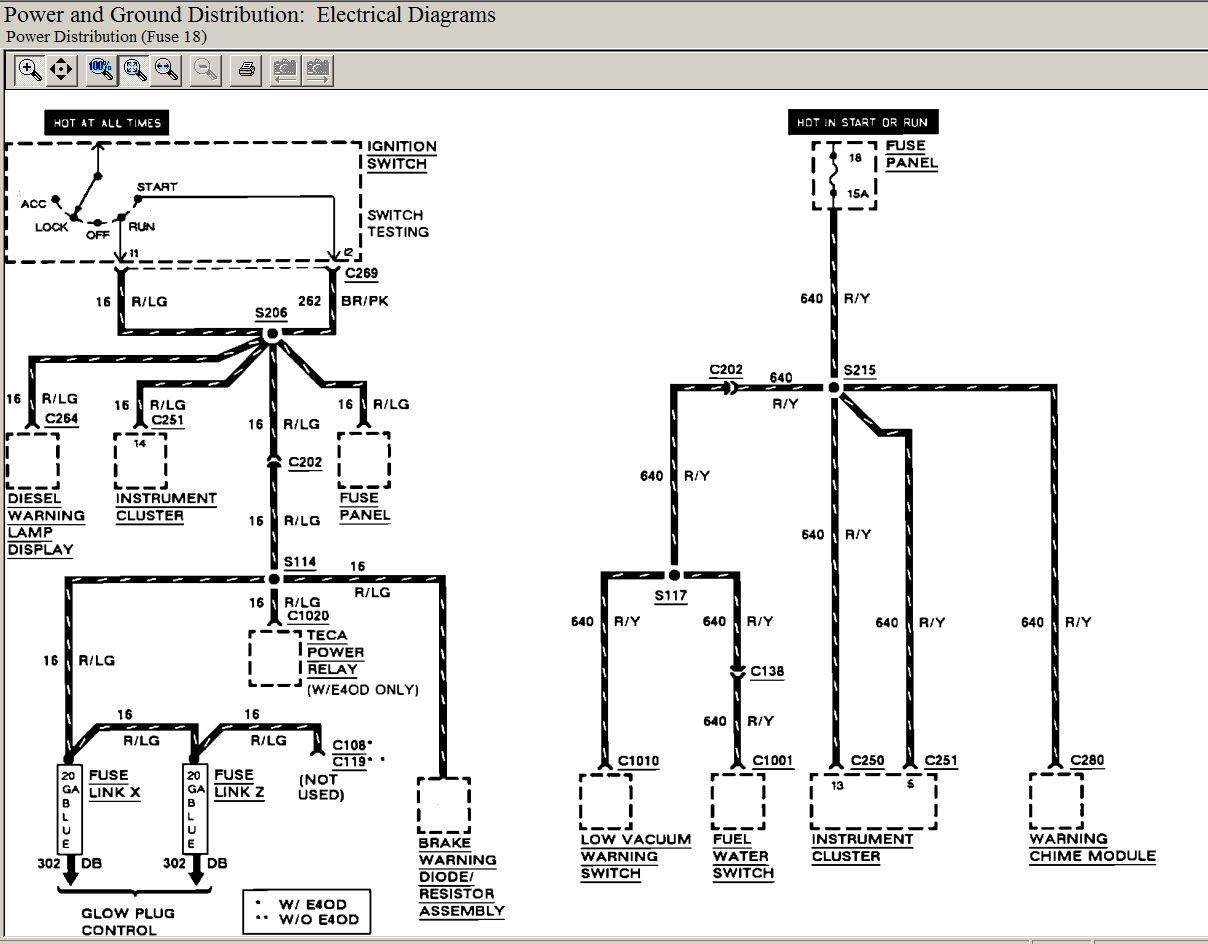This screenshot has height=944, width=1208.
Task: Print the diagram with the printer icon
Action: point(246,70)
